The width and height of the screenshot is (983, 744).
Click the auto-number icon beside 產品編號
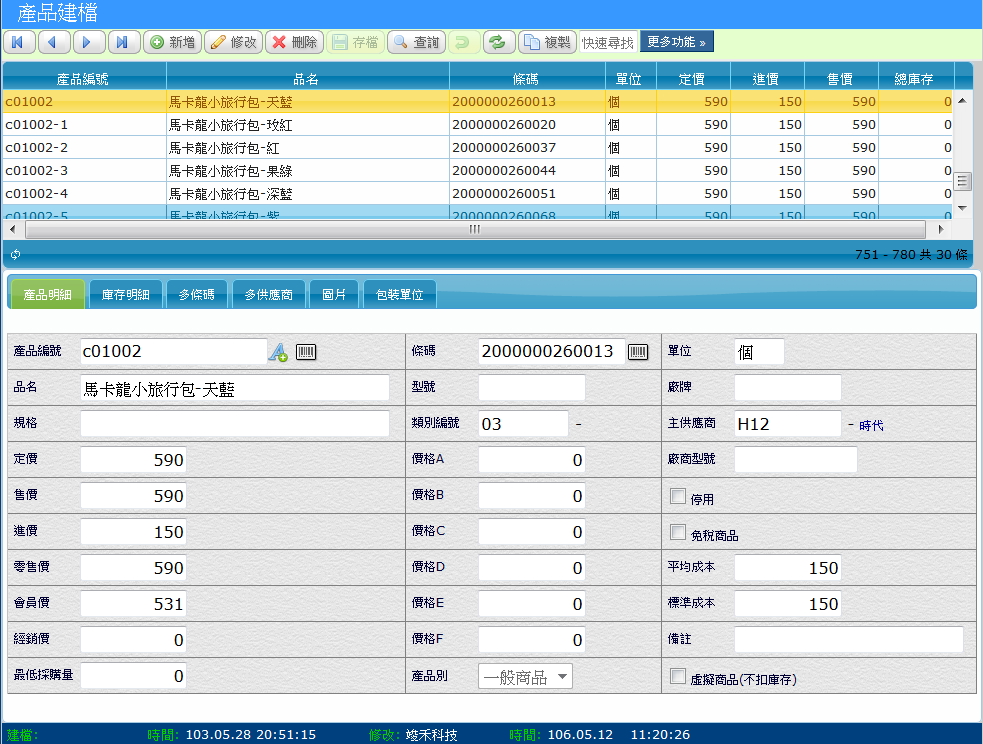click(278, 352)
